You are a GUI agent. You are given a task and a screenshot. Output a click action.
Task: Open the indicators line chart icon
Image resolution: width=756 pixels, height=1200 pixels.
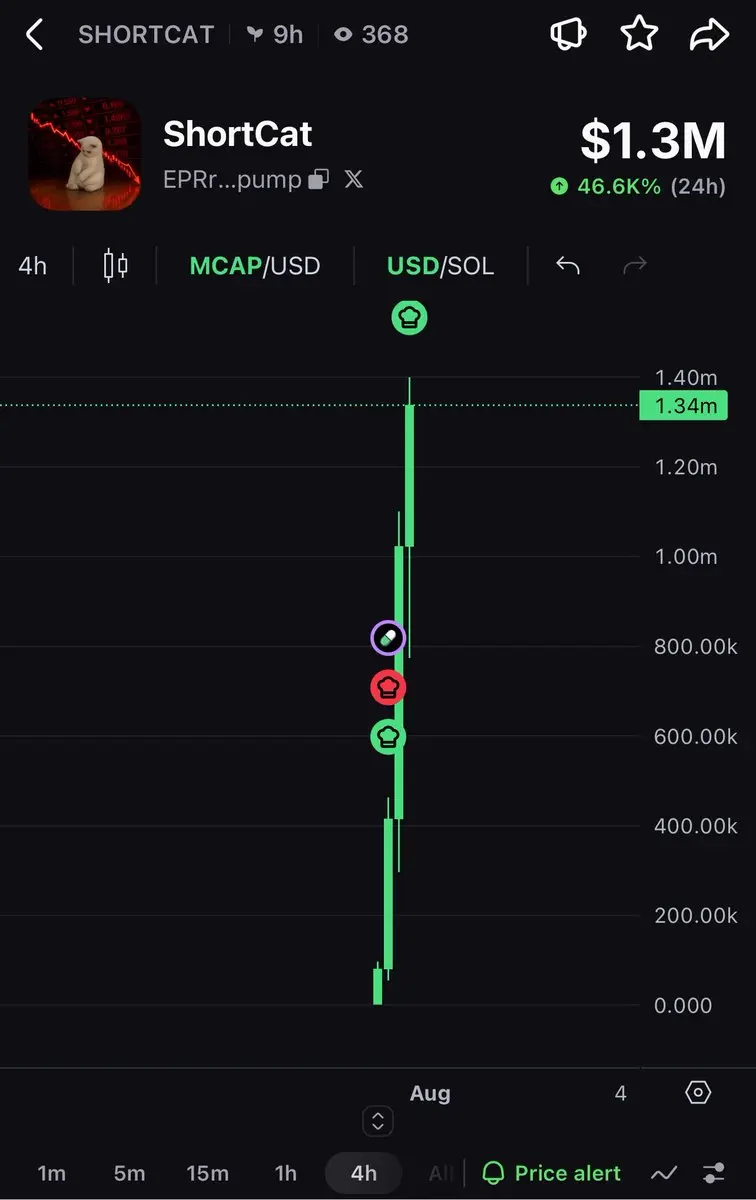point(663,1173)
